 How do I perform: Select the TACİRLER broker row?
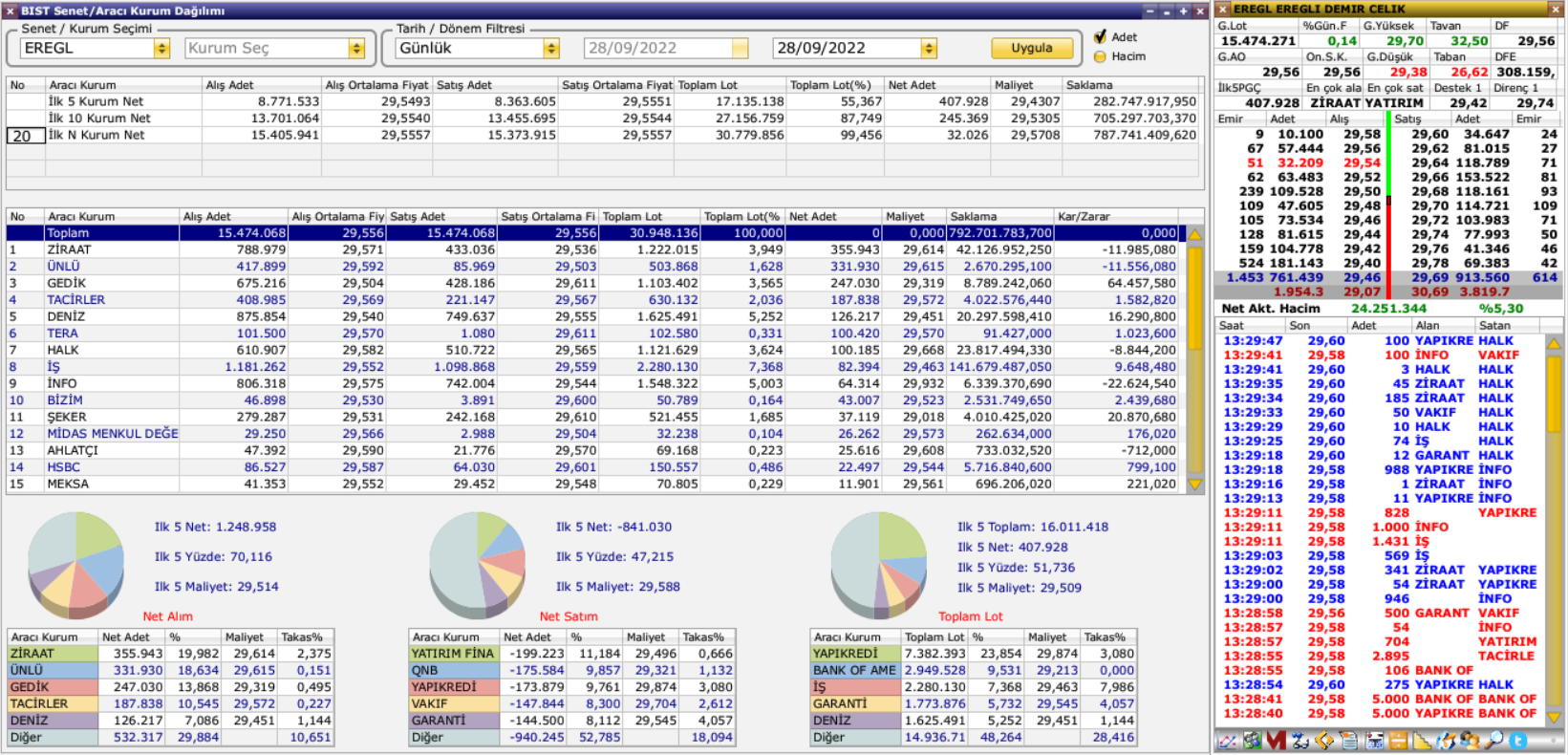pos(593,300)
